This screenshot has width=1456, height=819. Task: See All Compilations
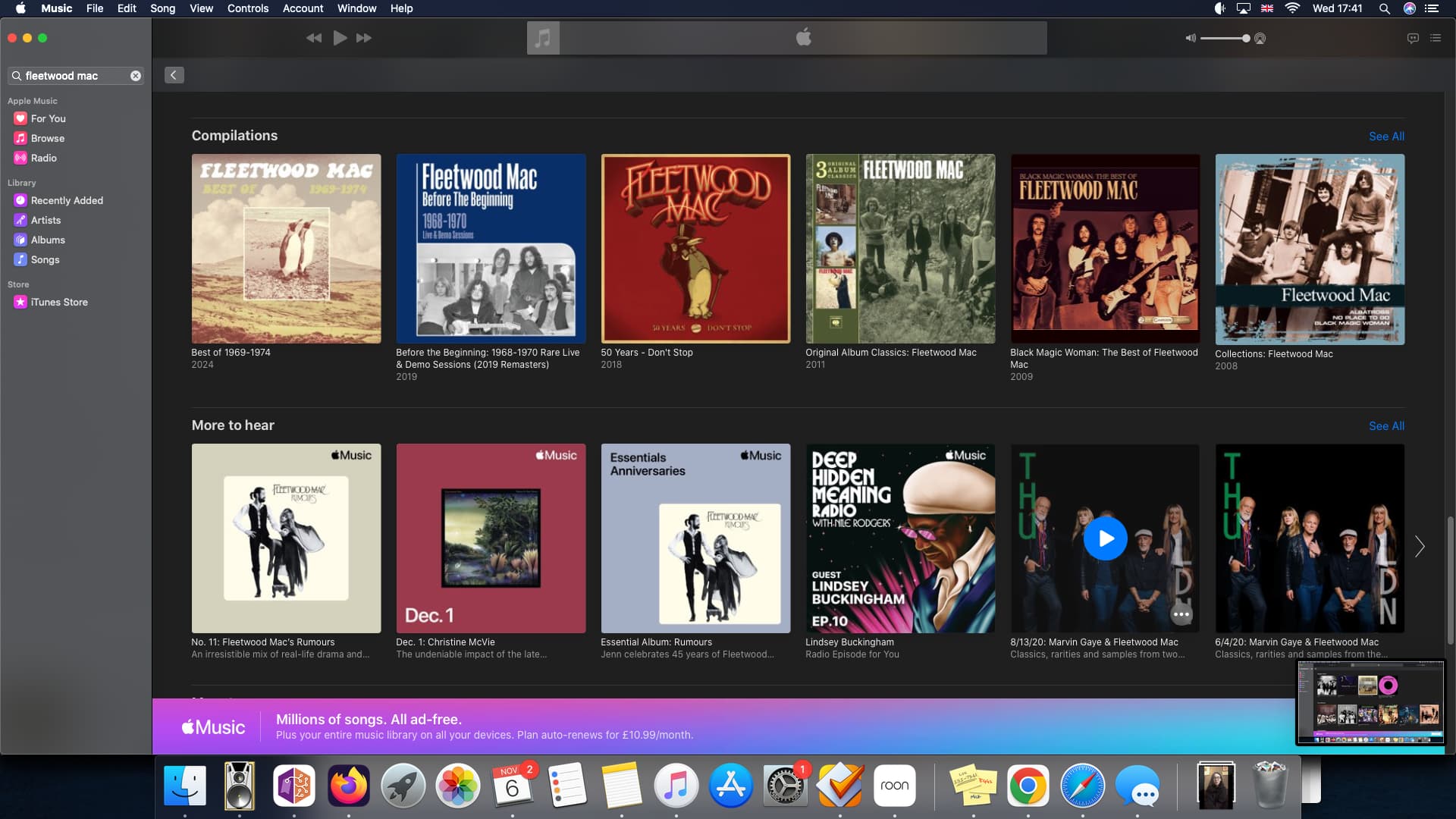tap(1386, 136)
